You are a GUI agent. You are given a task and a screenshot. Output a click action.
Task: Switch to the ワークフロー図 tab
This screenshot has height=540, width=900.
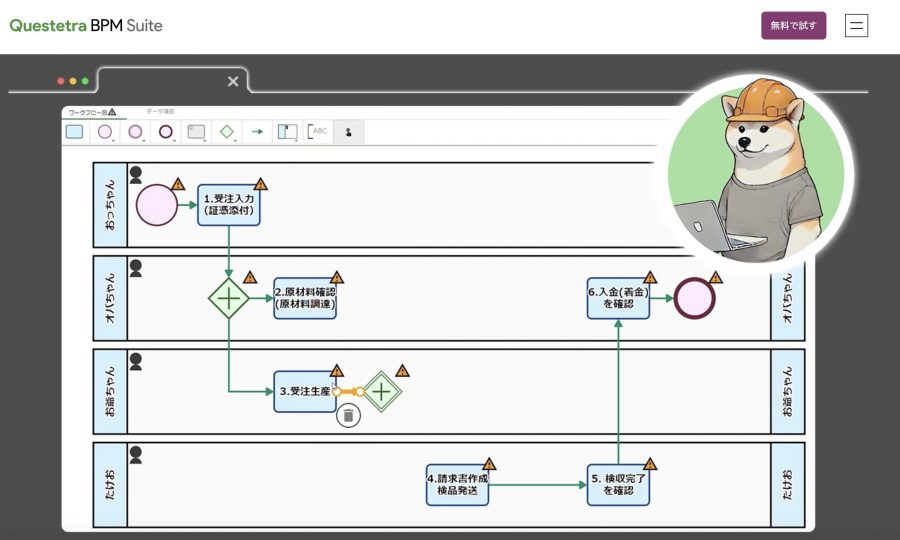(x=92, y=112)
